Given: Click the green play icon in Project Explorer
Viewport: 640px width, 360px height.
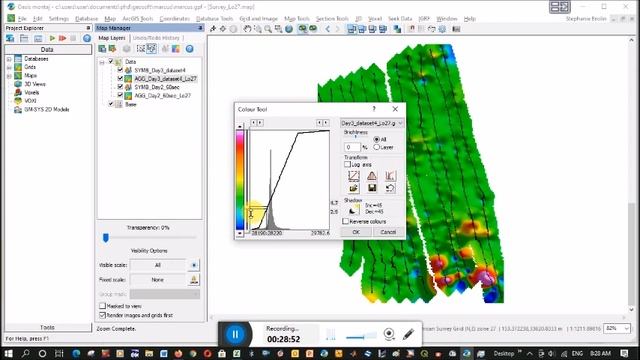Looking at the screenshot, I should 52,38.
